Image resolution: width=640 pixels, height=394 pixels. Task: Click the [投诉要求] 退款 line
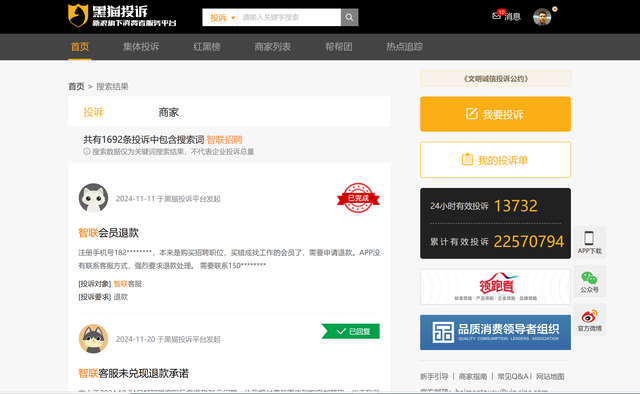pos(103,297)
